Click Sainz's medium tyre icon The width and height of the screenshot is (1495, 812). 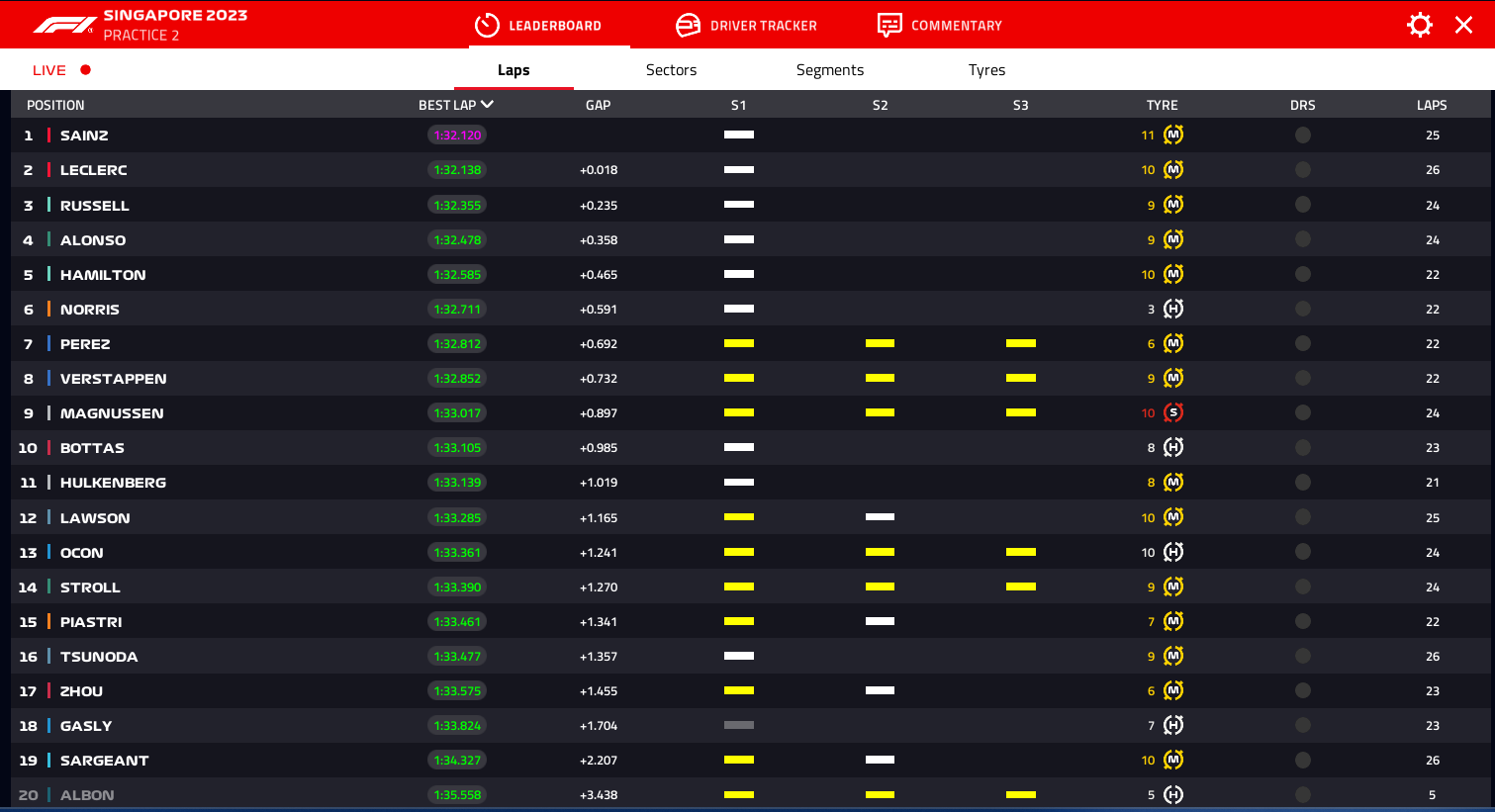pos(1173,135)
